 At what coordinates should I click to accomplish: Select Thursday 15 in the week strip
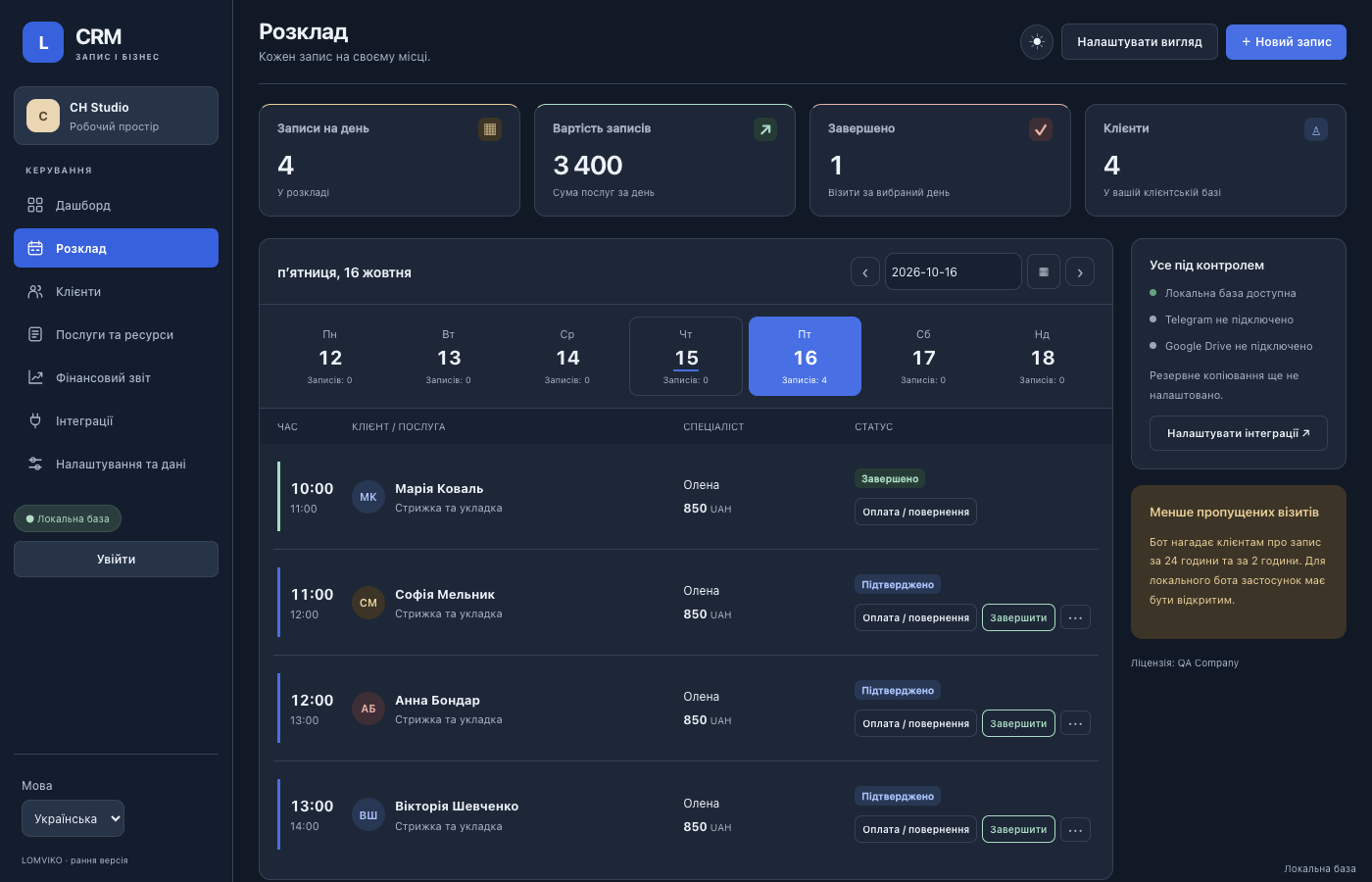686,356
